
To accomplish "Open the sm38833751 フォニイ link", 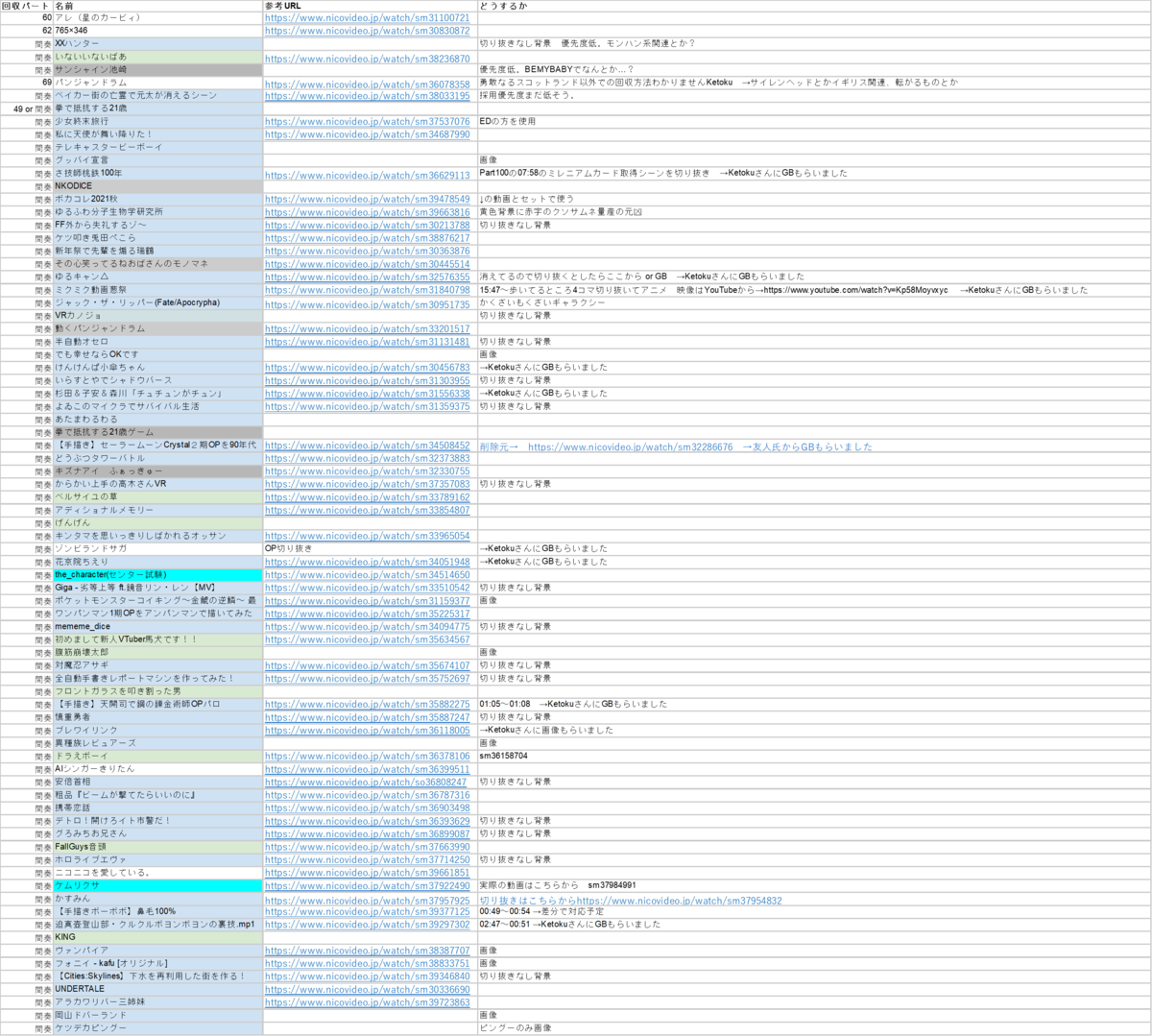I will pyautogui.click(x=368, y=964).
